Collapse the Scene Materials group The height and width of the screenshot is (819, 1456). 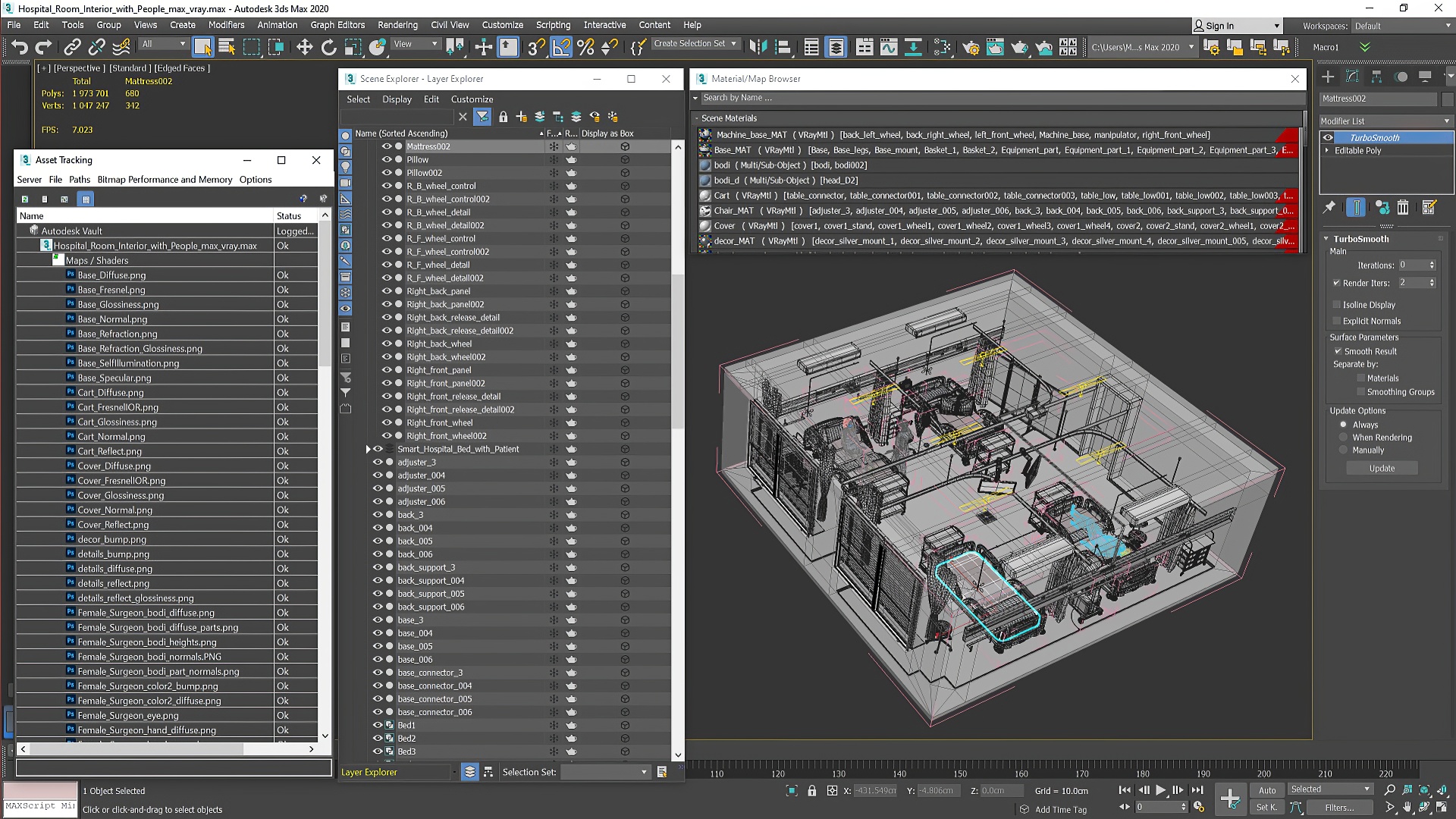coord(696,118)
